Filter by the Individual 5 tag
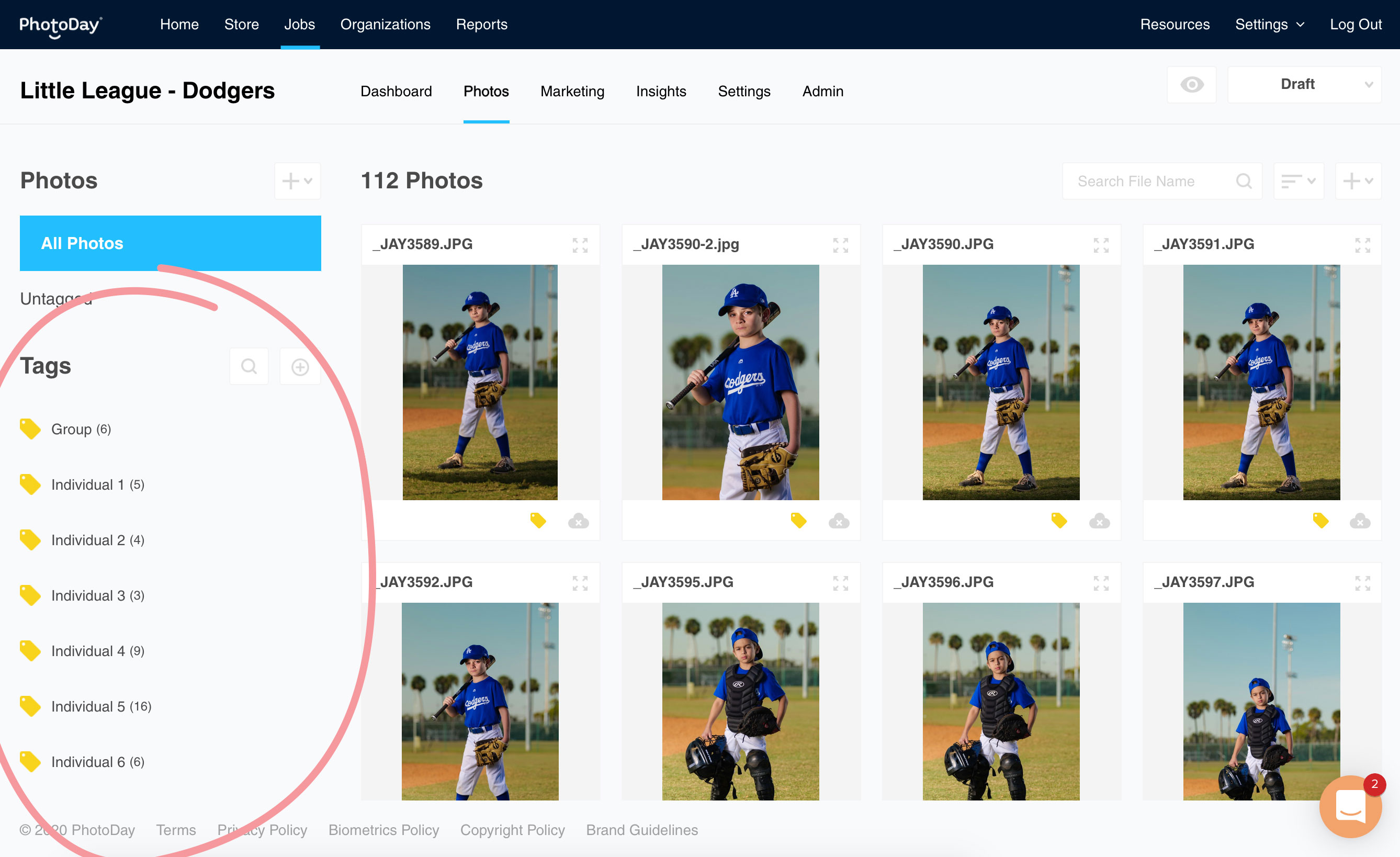This screenshot has height=857, width=1400. 88,706
